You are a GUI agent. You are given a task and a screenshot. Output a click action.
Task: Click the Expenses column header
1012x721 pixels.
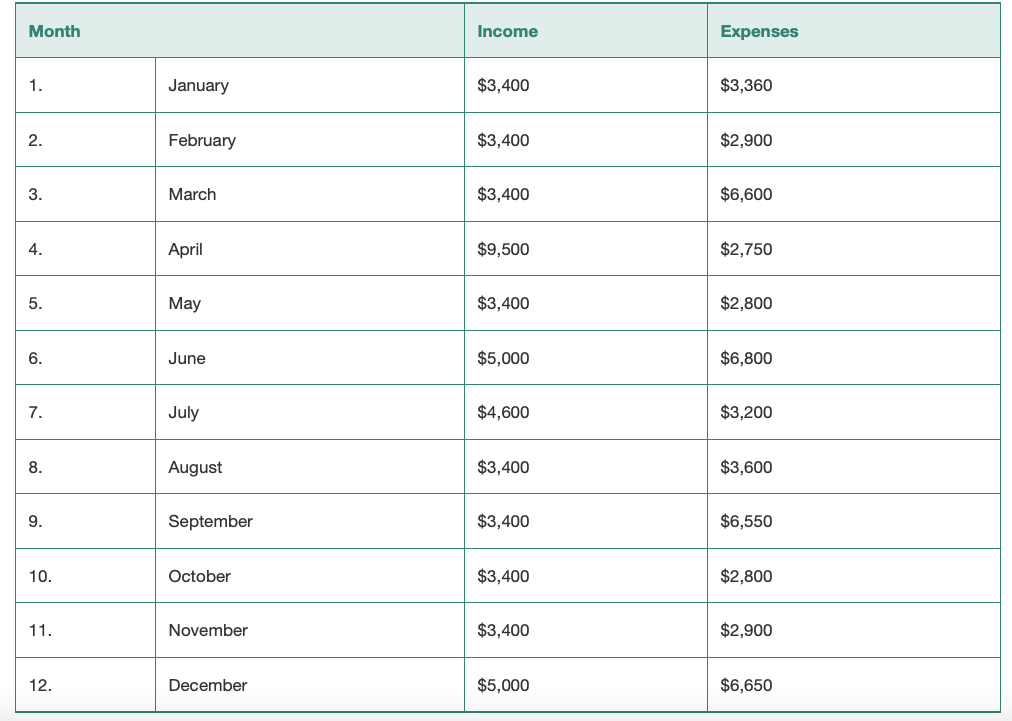coord(854,31)
